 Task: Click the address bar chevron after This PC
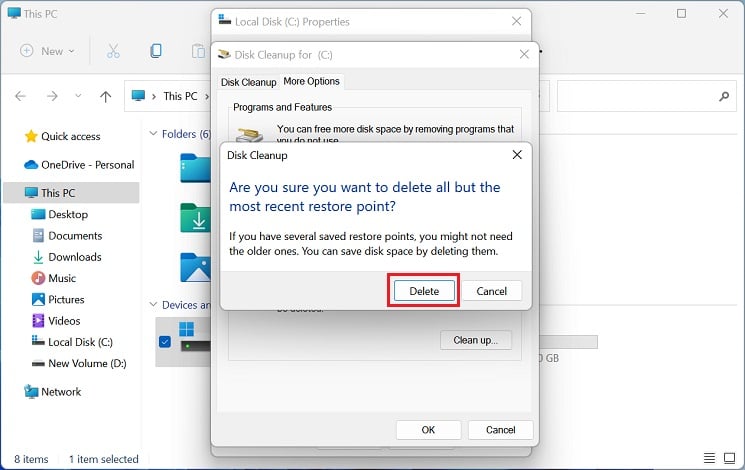(x=207, y=96)
